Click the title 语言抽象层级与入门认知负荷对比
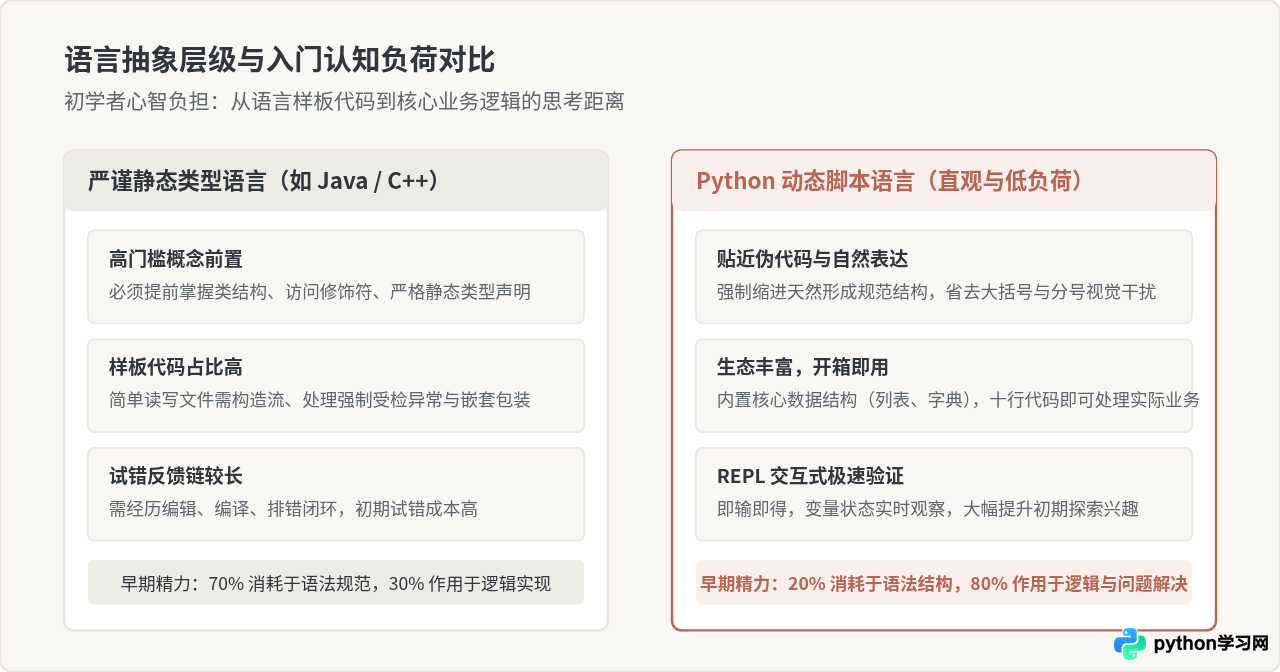The image size is (1280, 672). pyautogui.click(x=280, y=59)
